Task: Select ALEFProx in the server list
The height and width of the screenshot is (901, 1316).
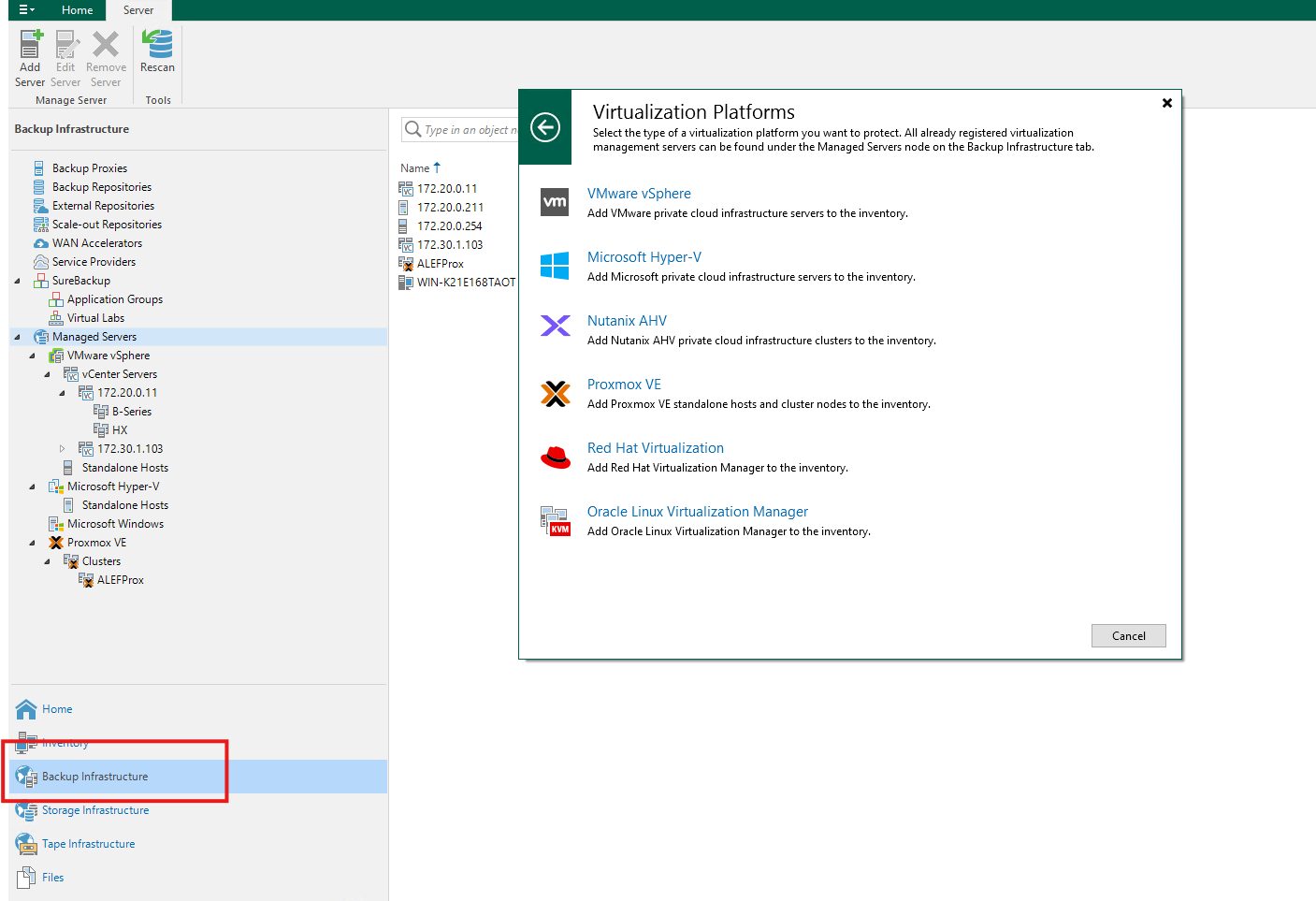Action: tap(441, 264)
